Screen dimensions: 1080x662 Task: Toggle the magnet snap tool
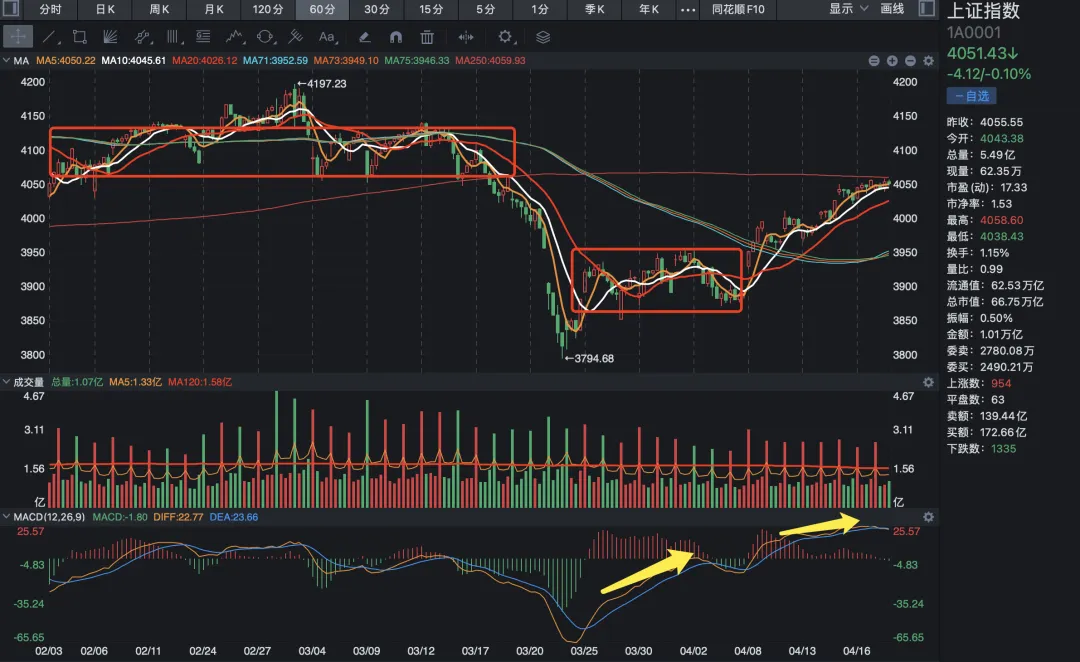(395, 37)
